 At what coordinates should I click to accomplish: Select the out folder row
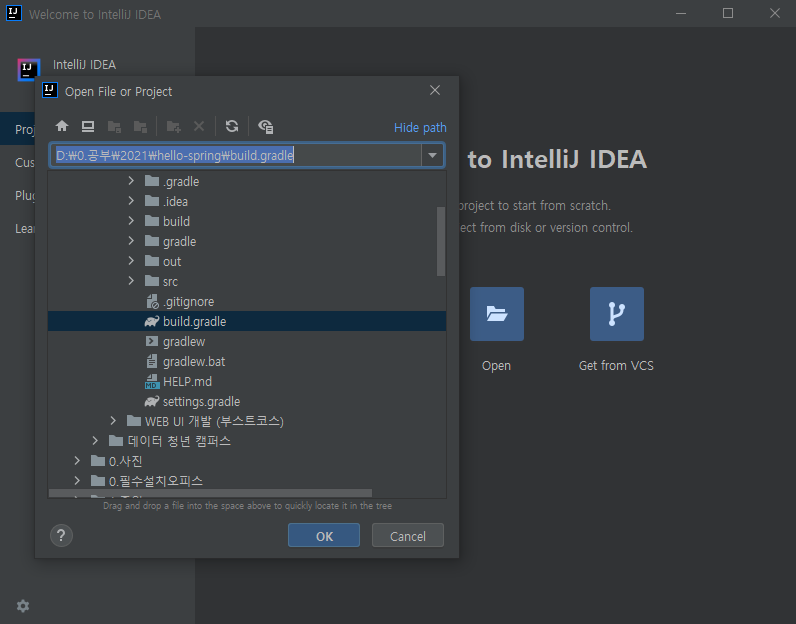pos(247,261)
